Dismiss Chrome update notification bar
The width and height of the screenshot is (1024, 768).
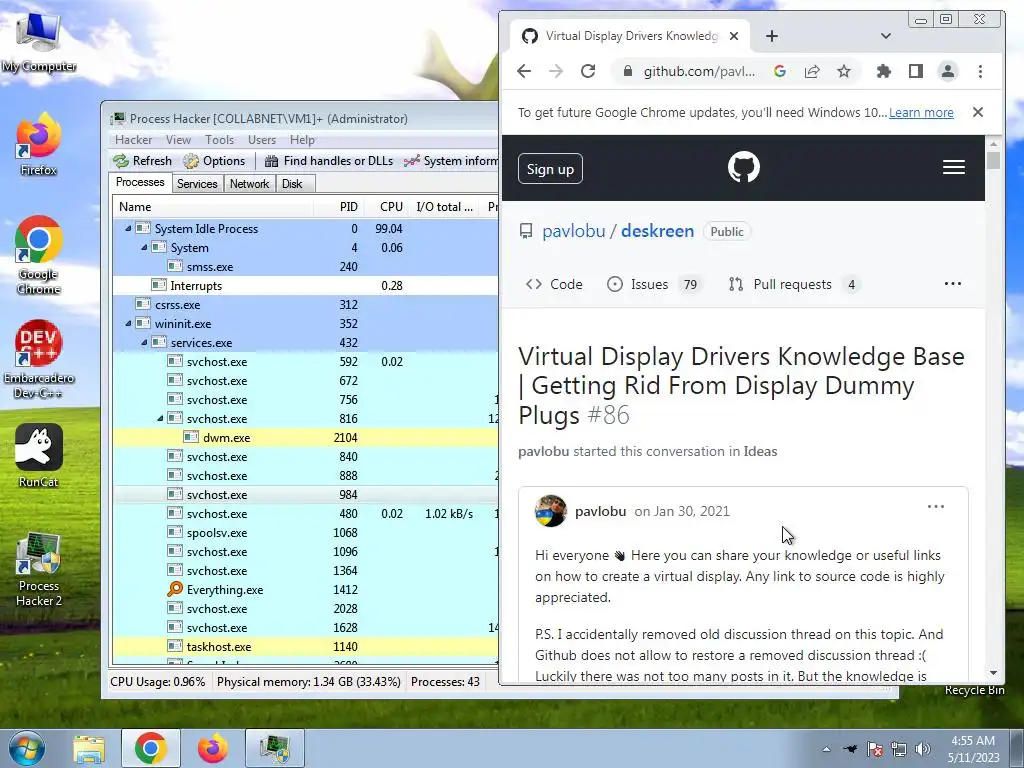click(978, 112)
